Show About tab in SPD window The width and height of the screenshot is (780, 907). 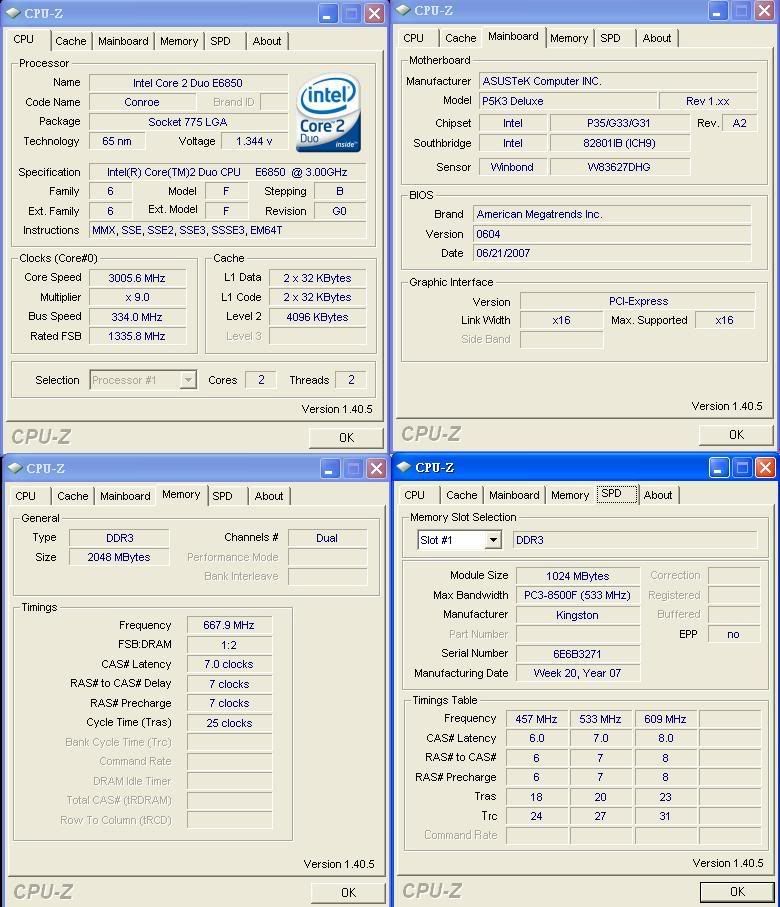[x=658, y=495]
